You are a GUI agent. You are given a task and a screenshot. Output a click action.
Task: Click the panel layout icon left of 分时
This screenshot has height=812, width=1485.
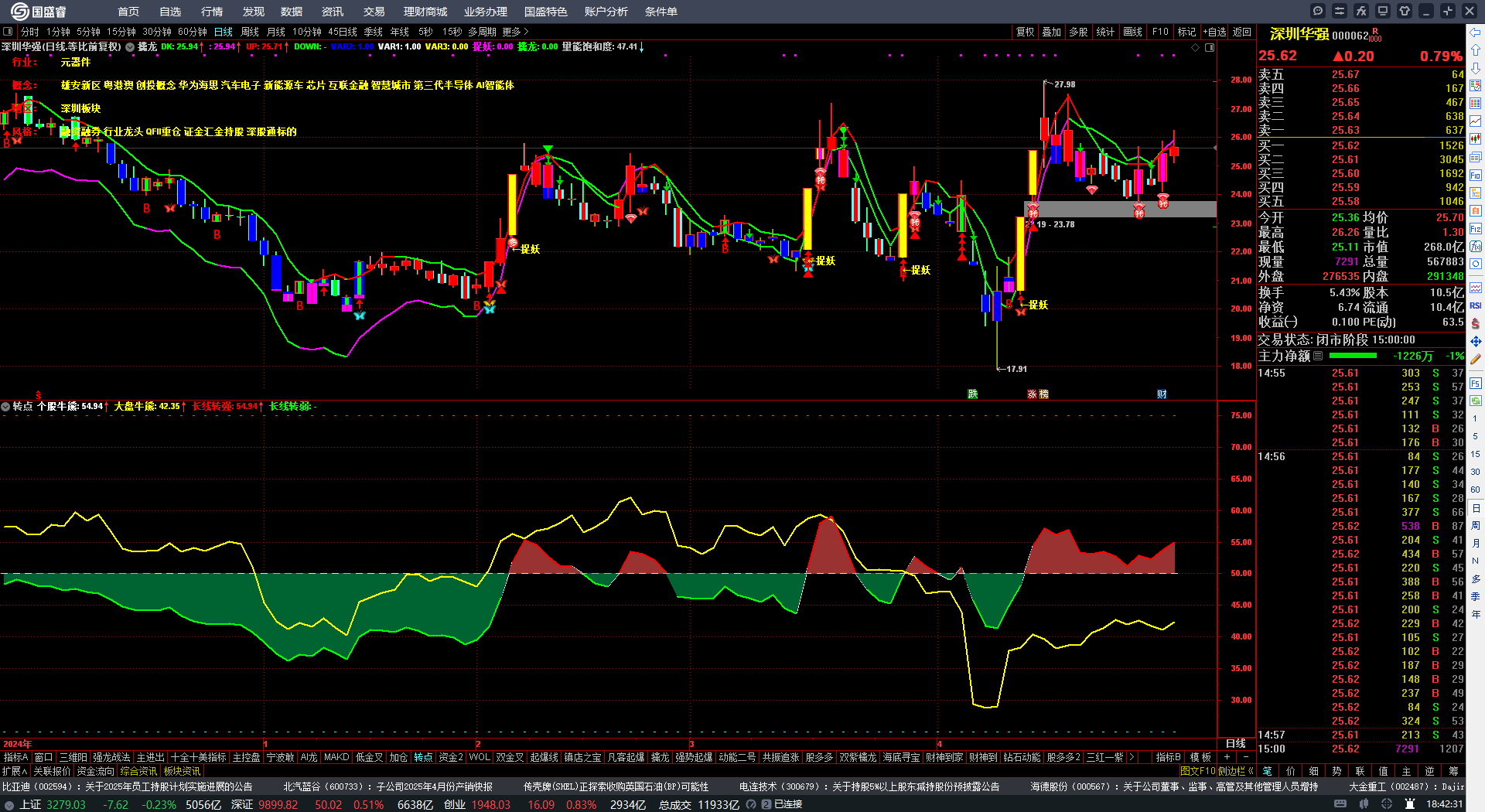coord(8,32)
